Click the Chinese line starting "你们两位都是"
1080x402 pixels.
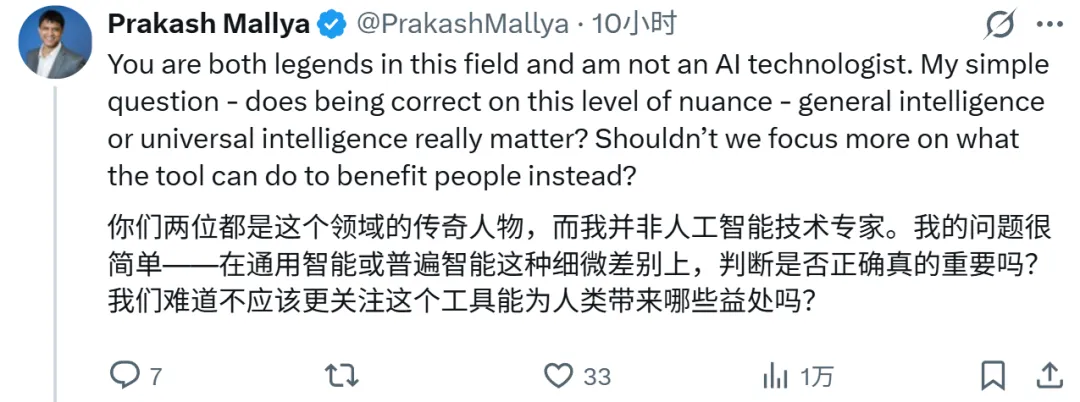(578, 227)
